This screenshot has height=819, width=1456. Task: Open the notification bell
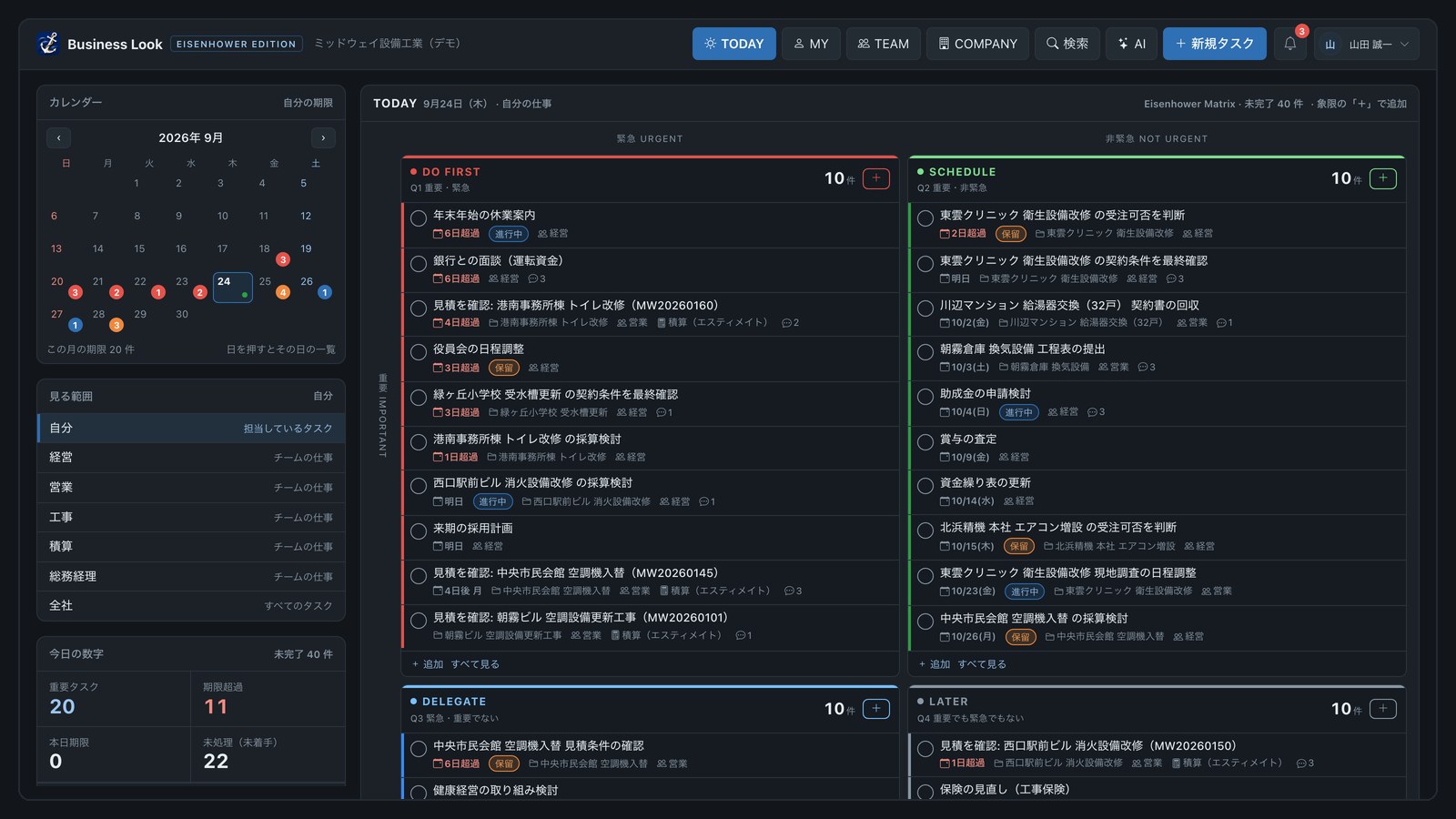coord(1289,44)
